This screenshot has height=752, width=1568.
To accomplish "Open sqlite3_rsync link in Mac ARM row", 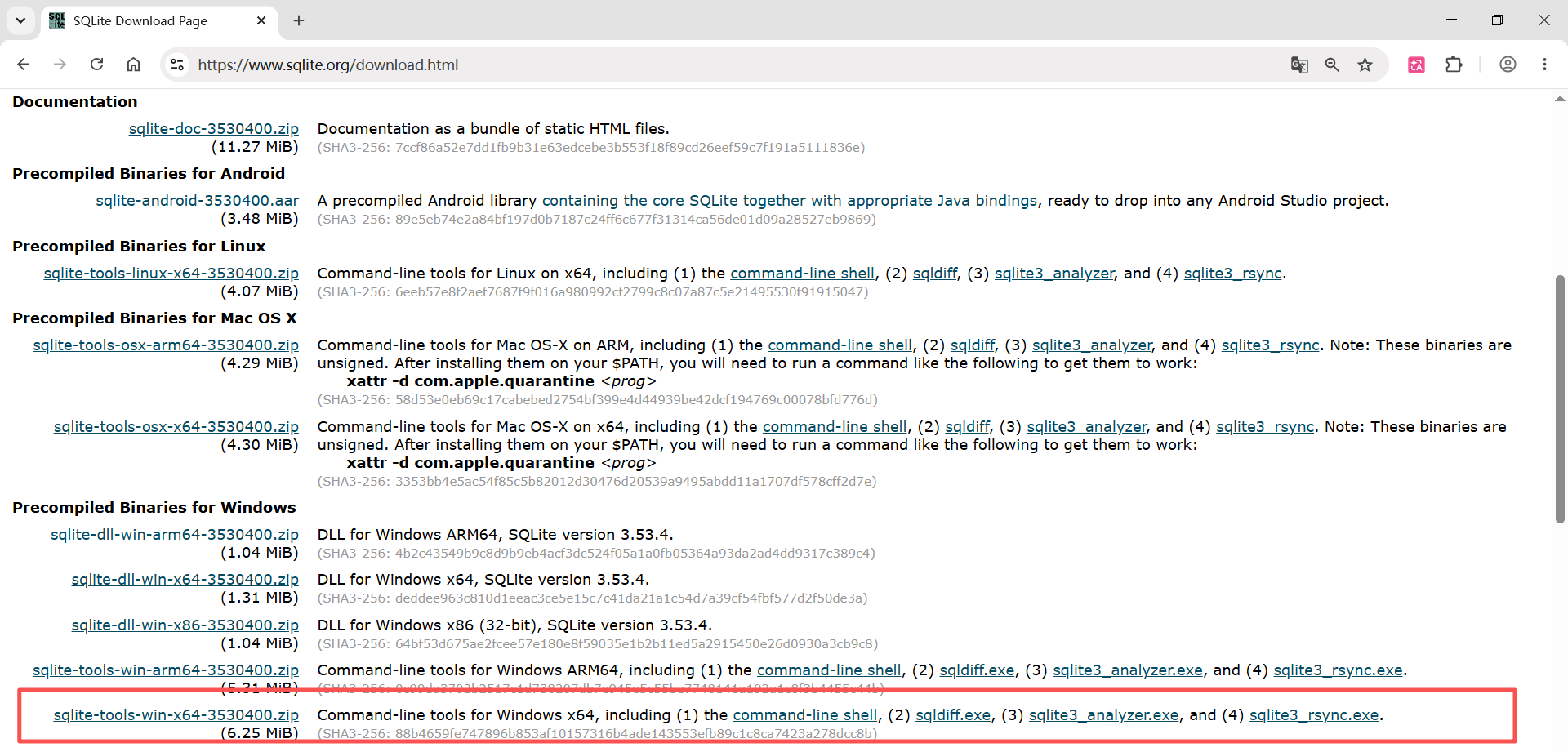I will (x=1271, y=345).
